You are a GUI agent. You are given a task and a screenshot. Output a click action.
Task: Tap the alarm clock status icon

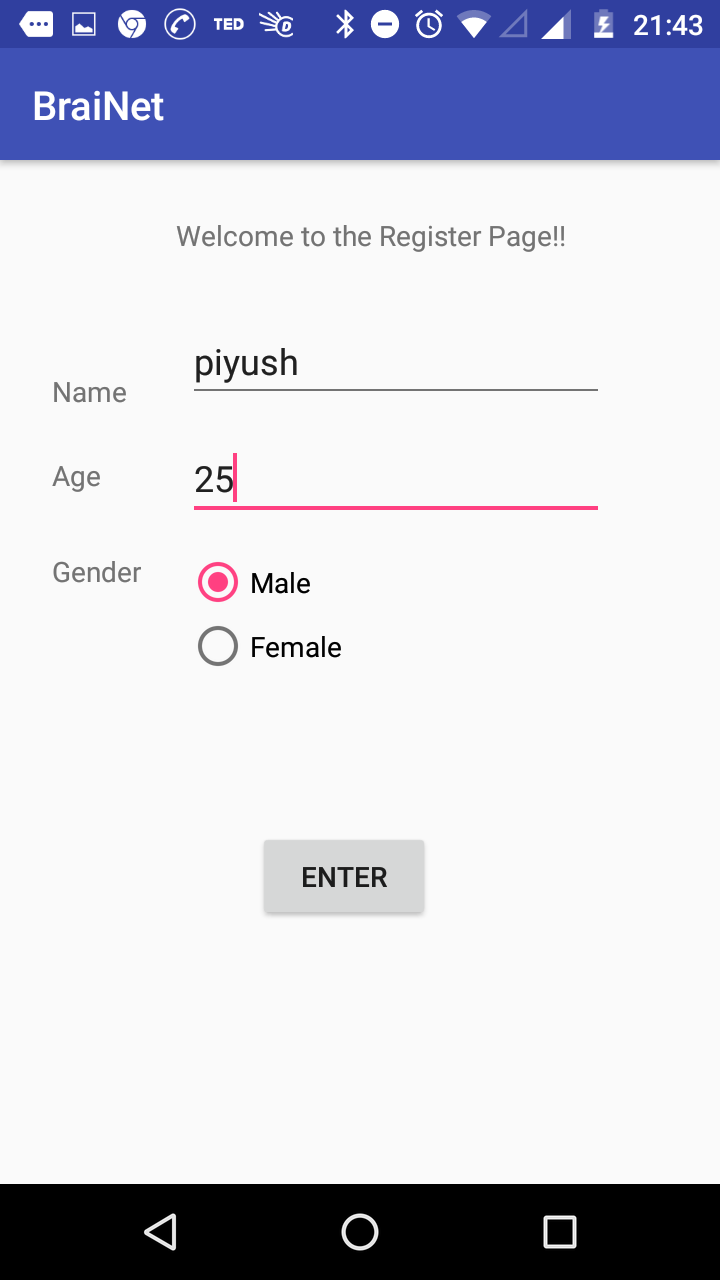click(x=429, y=24)
